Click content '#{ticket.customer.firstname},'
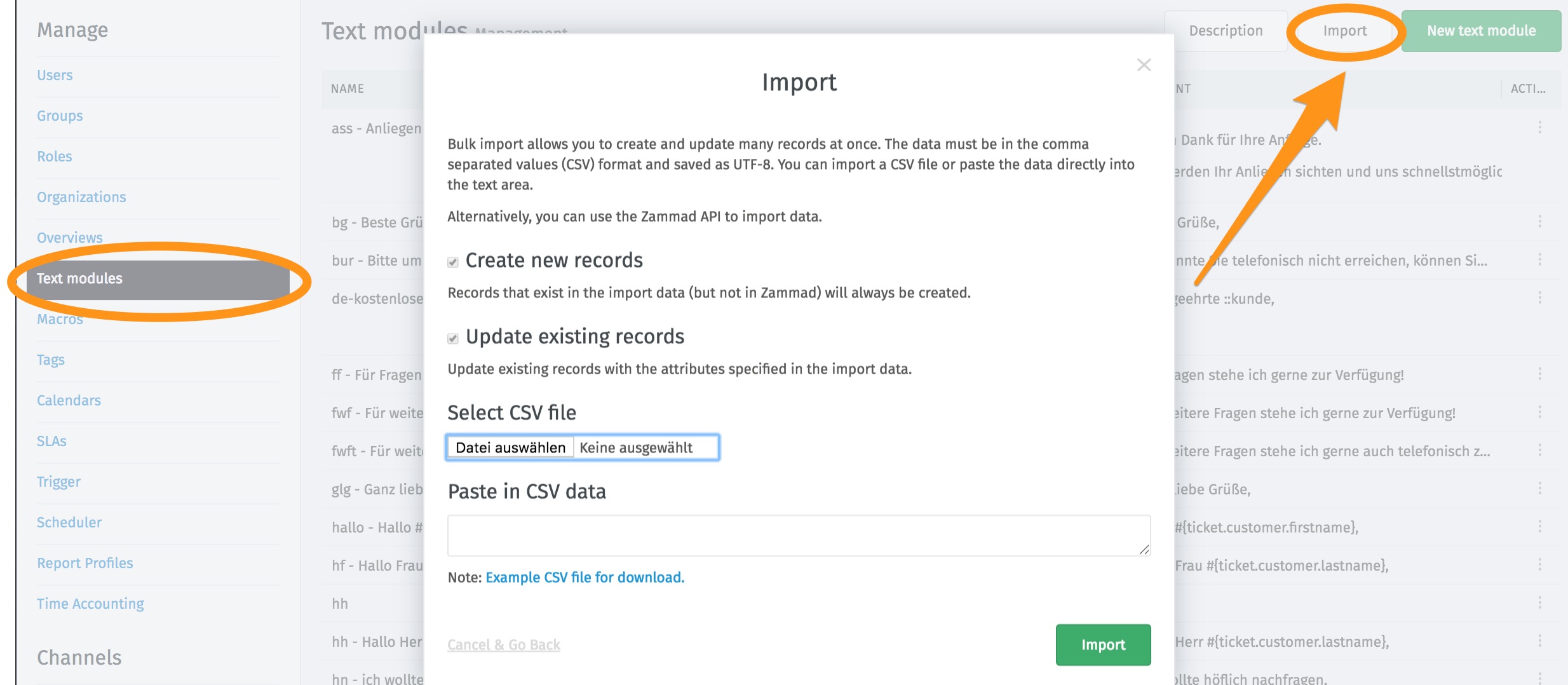Screen dimensions: 1568x685 point(1266,527)
